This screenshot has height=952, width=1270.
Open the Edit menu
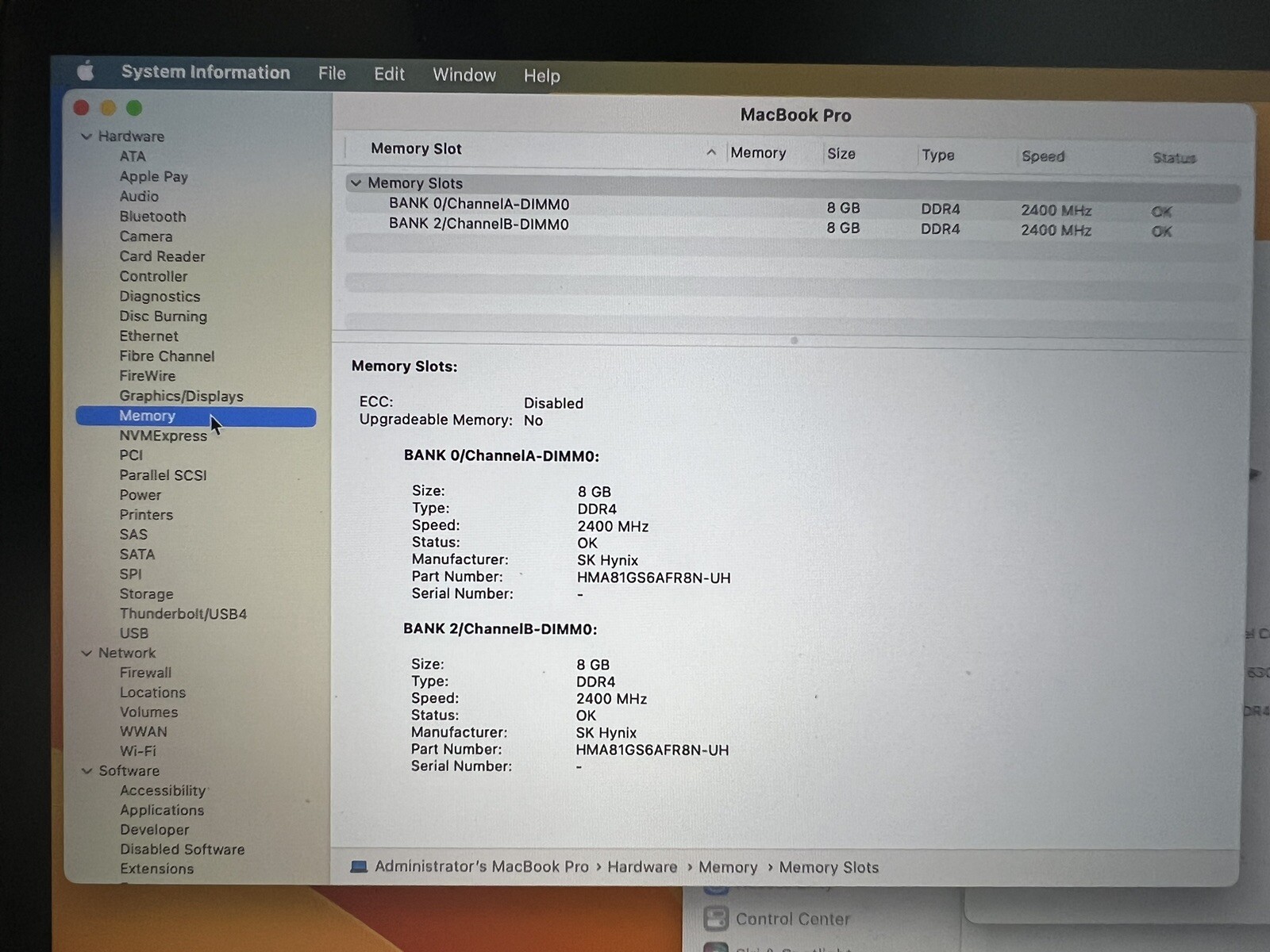(389, 74)
